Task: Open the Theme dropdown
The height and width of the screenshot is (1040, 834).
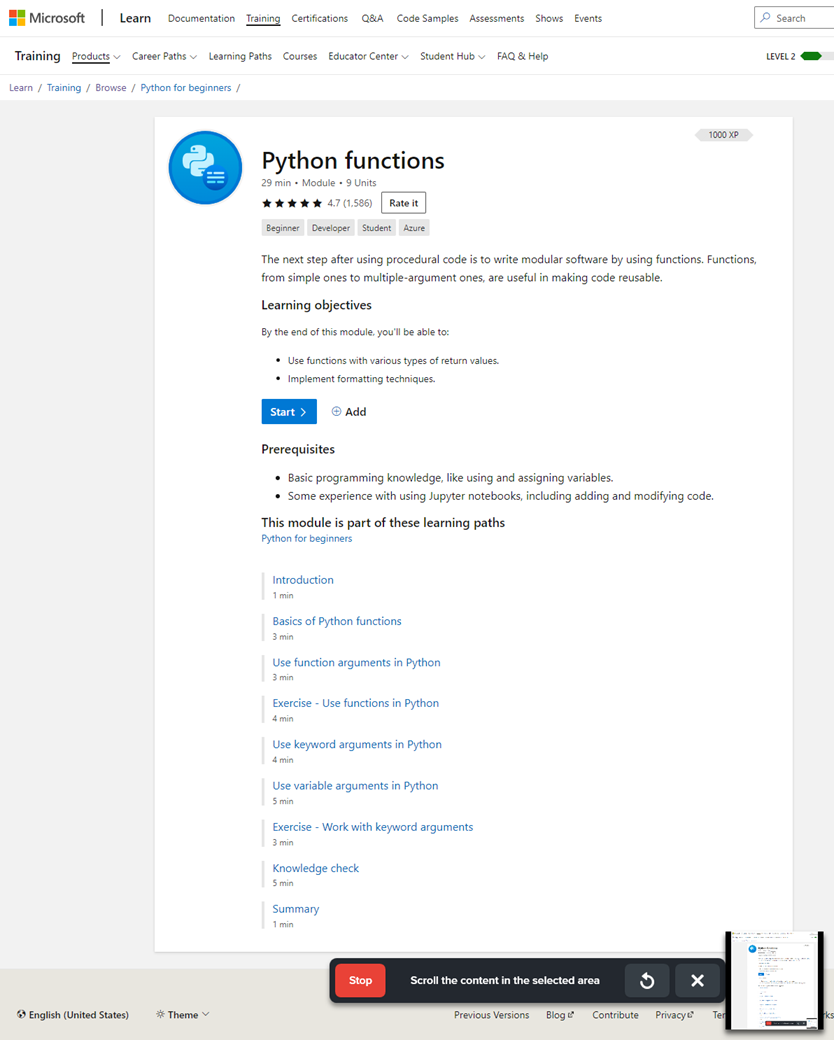Action: tap(183, 1015)
